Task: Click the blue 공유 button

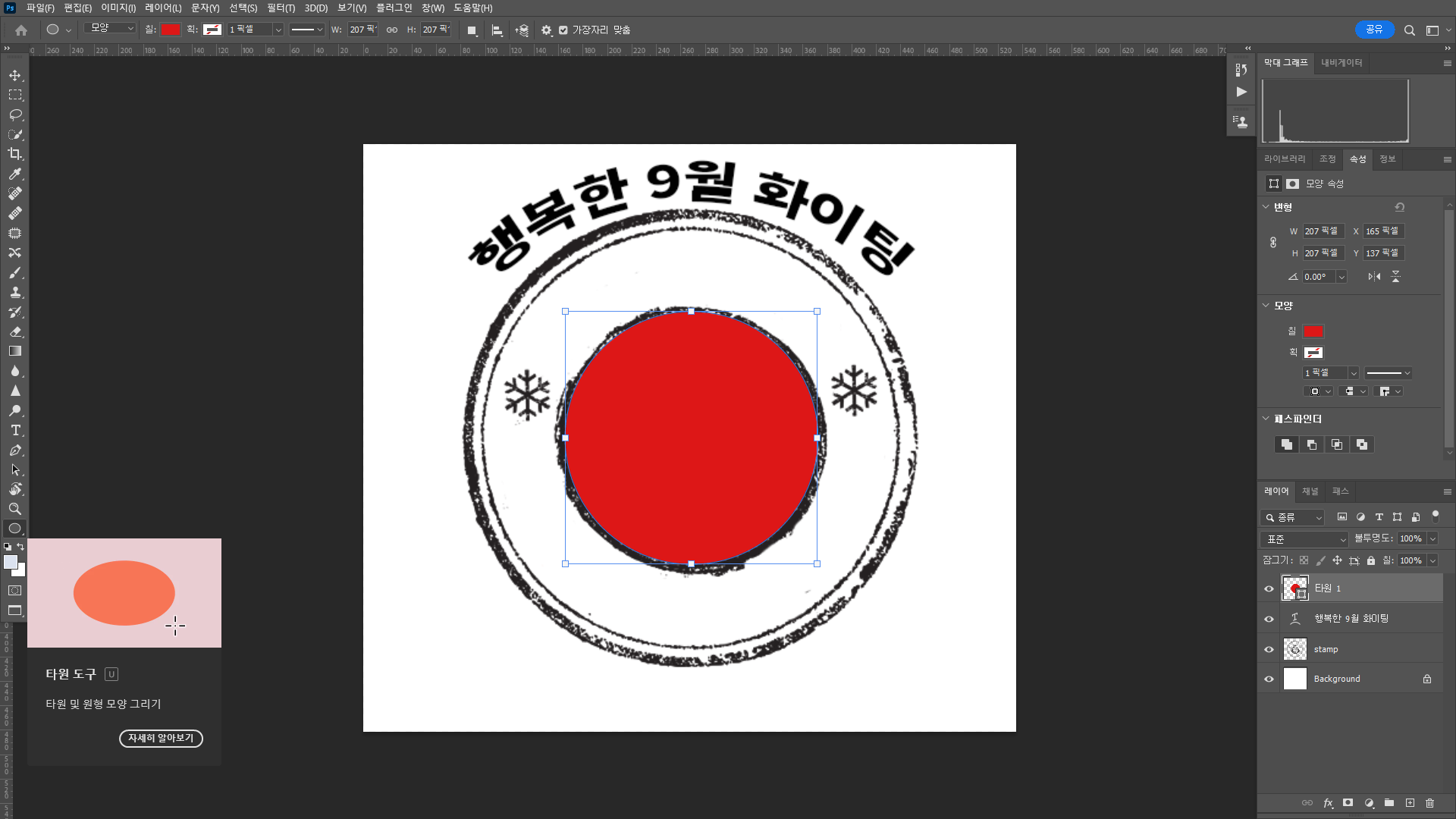Action: click(x=1373, y=30)
